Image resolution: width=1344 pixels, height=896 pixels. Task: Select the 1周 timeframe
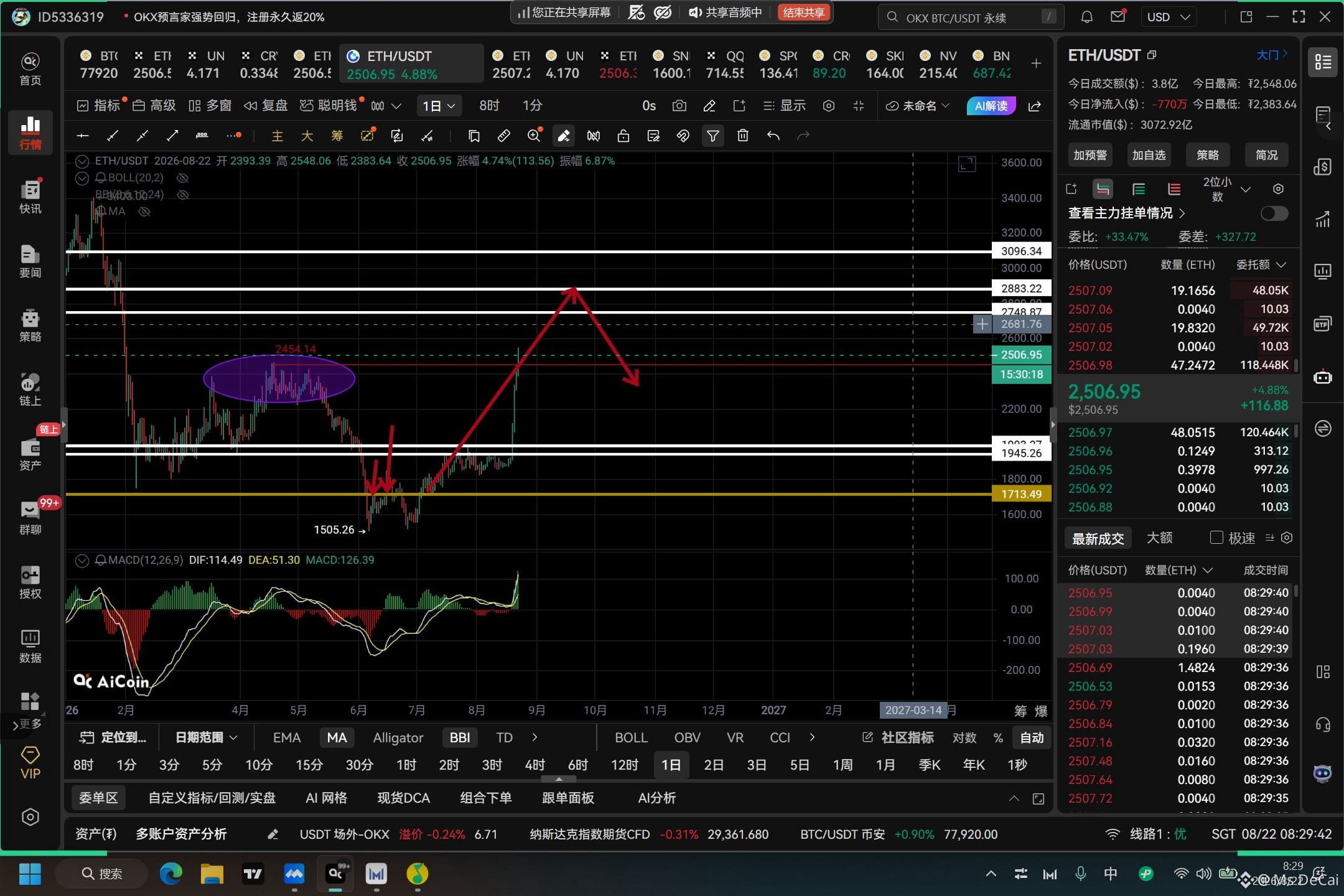pos(842,765)
